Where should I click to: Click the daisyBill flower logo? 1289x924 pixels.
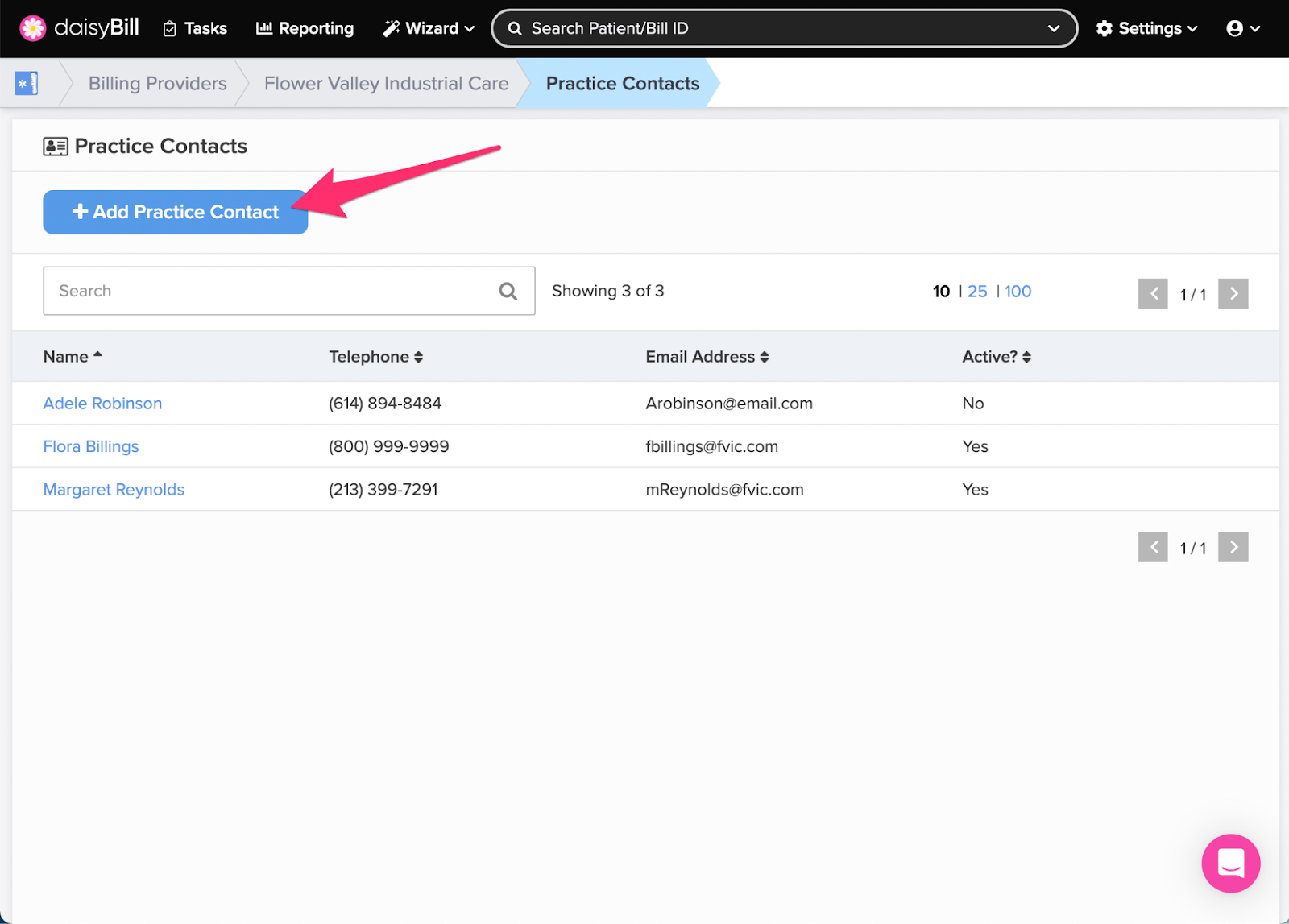pos(33,28)
